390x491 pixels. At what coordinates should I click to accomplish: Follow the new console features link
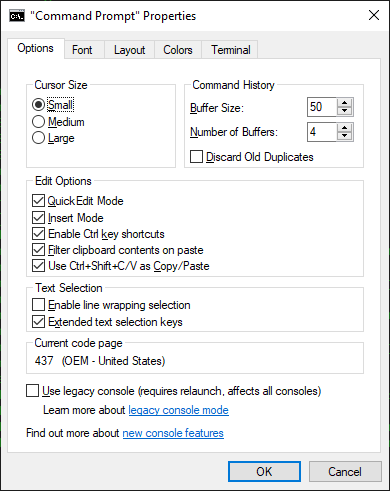[x=173, y=433]
